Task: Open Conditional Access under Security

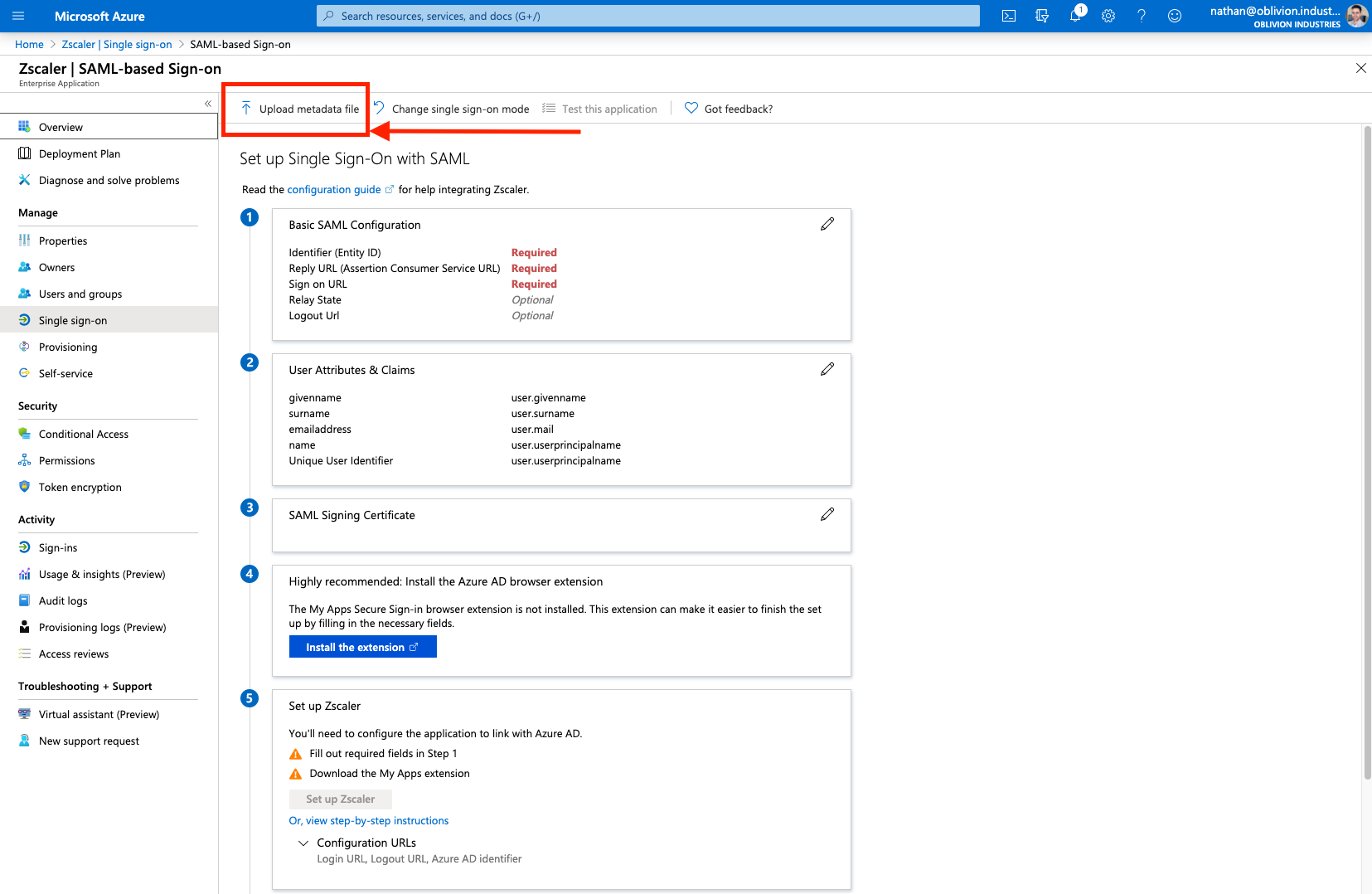Action: tap(83, 435)
